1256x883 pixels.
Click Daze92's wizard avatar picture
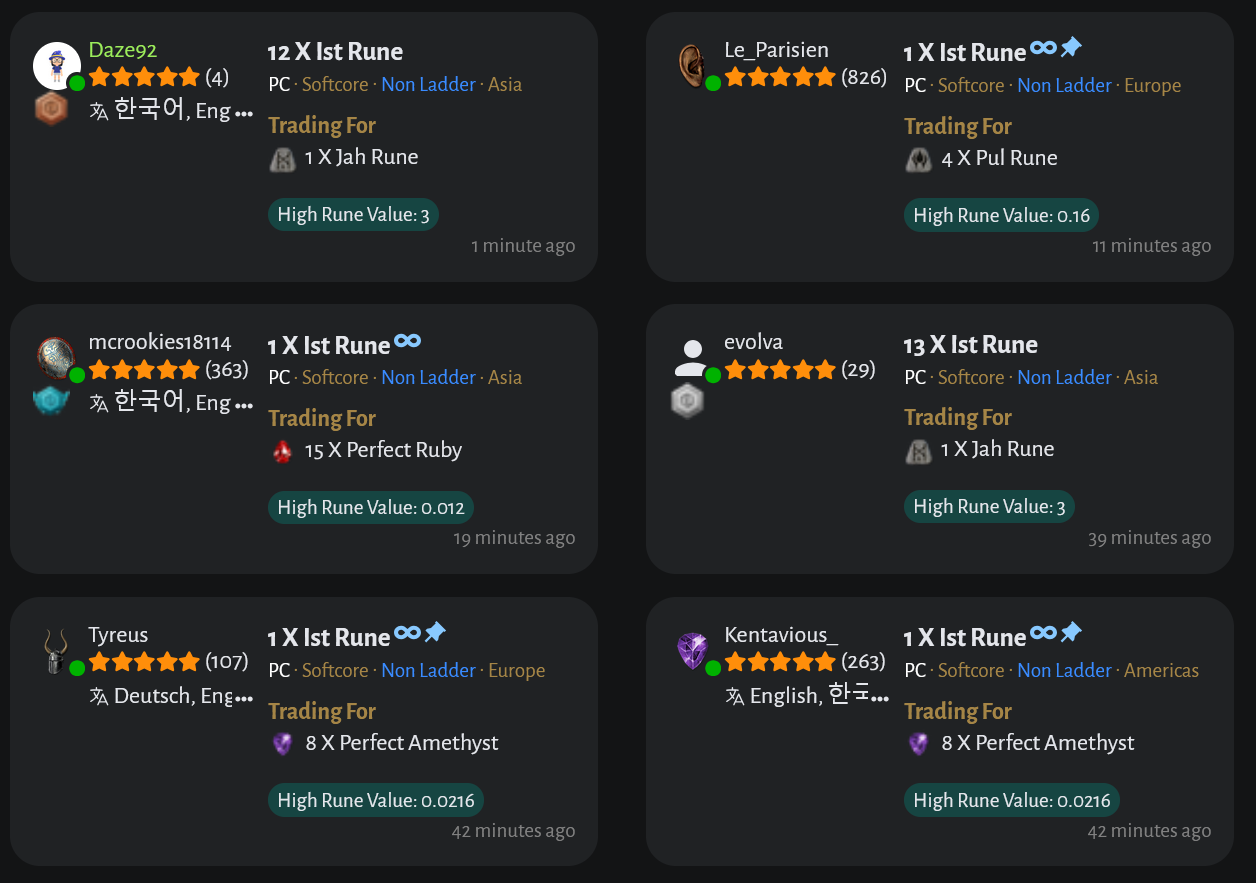click(x=56, y=66)
